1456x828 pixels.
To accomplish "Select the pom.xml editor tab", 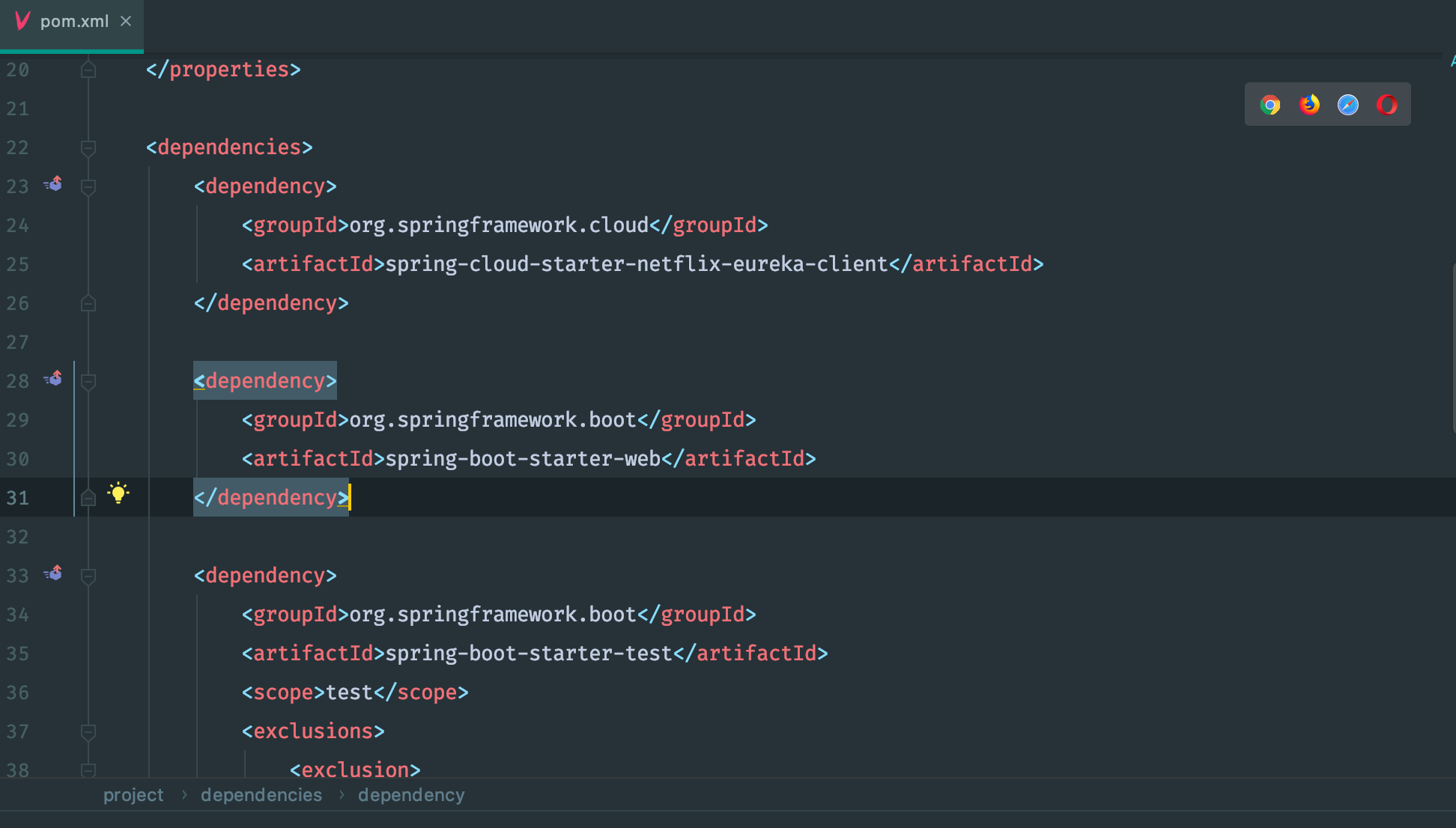I will click(73, 22).
